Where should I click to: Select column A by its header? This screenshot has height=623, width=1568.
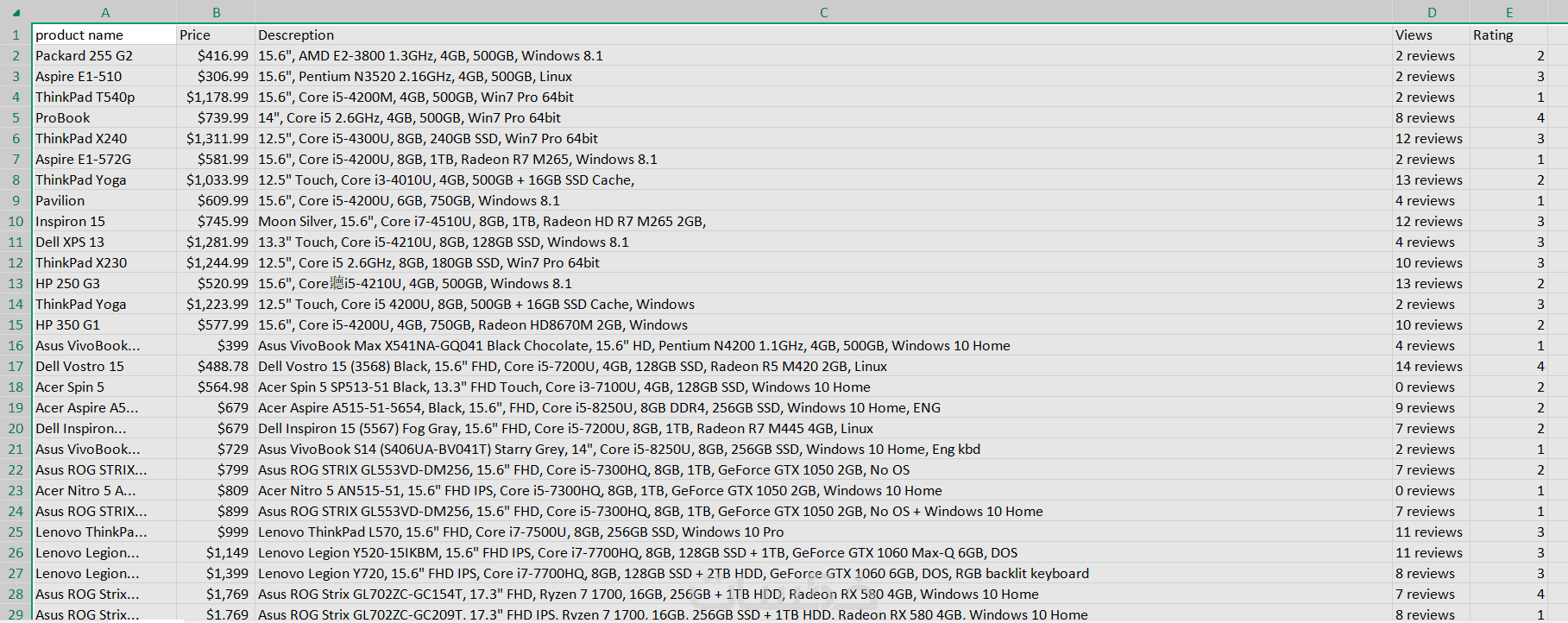(104, 12)
